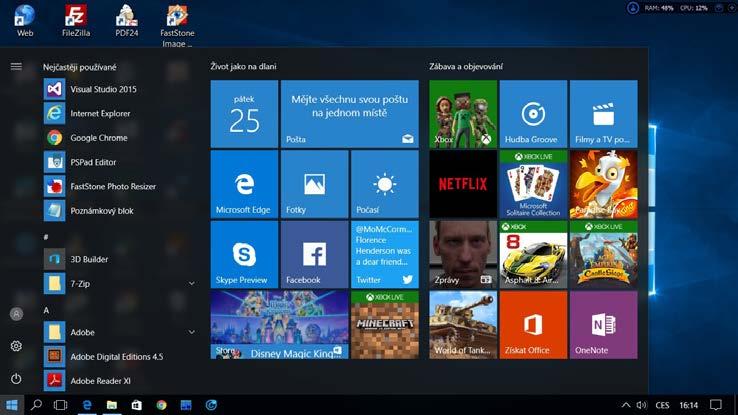The image size is (738, 415).
Task: Open Filmy a TV pořady tile
Action: [604, 114]
